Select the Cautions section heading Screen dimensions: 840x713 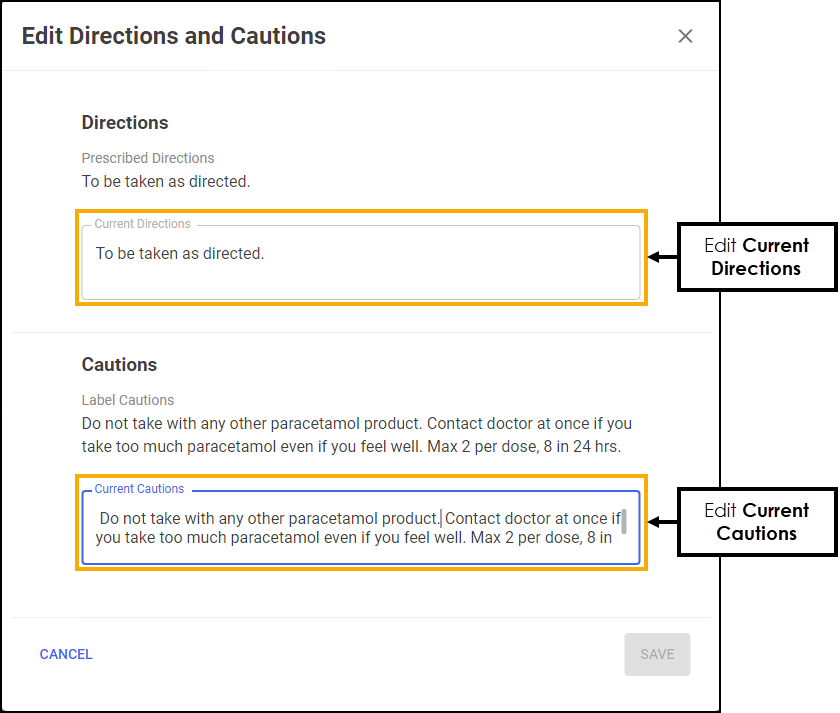coord(119,365)
